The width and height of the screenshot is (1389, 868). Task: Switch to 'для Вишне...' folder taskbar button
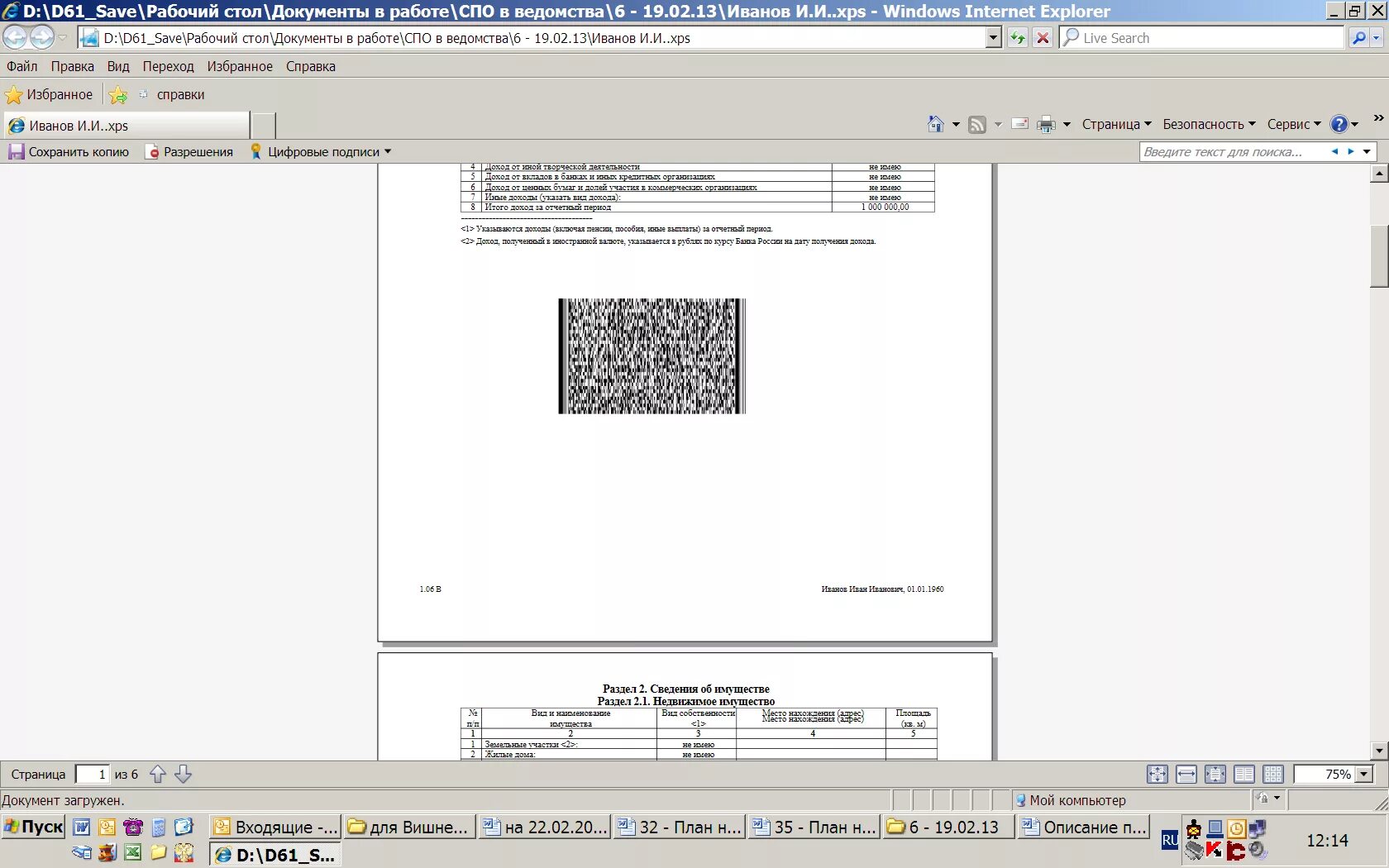tap(409, 827)
